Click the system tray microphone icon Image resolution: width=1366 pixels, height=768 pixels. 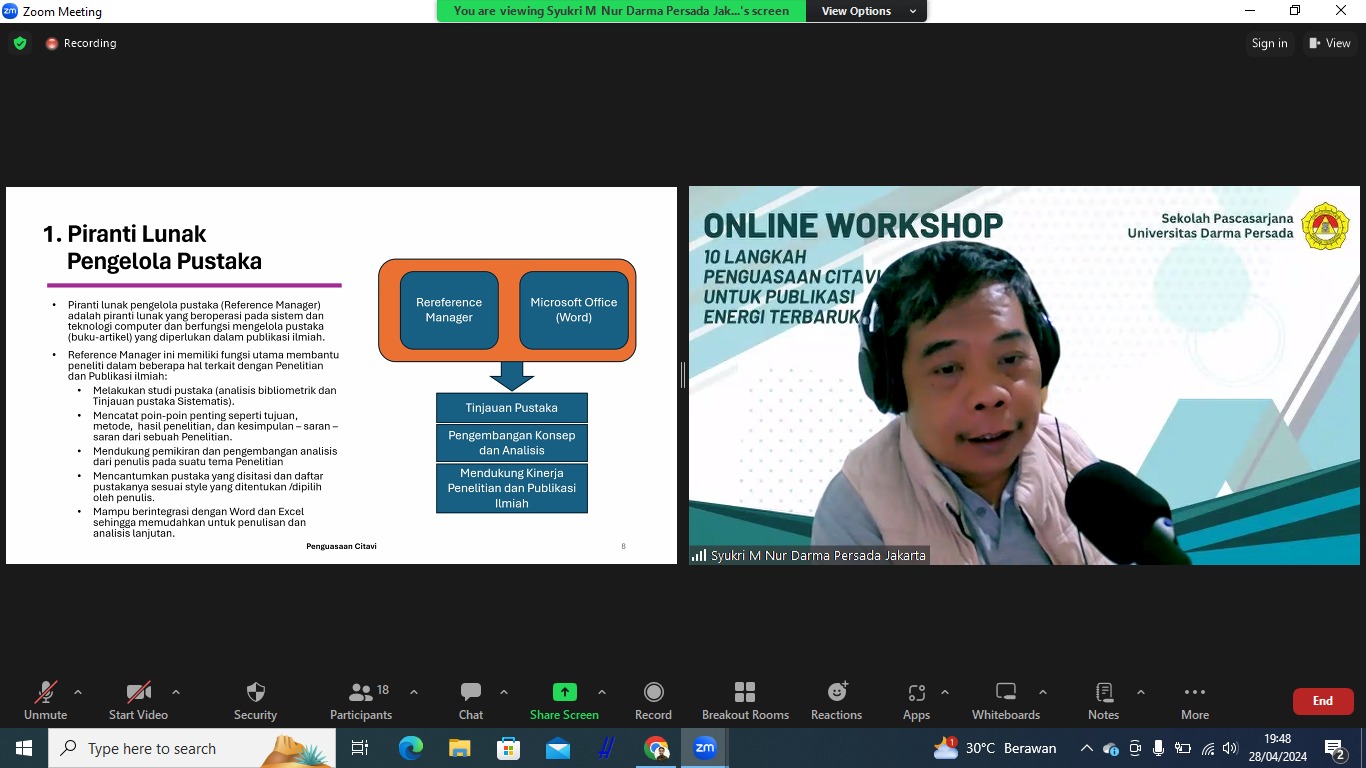pos(1158,748)
